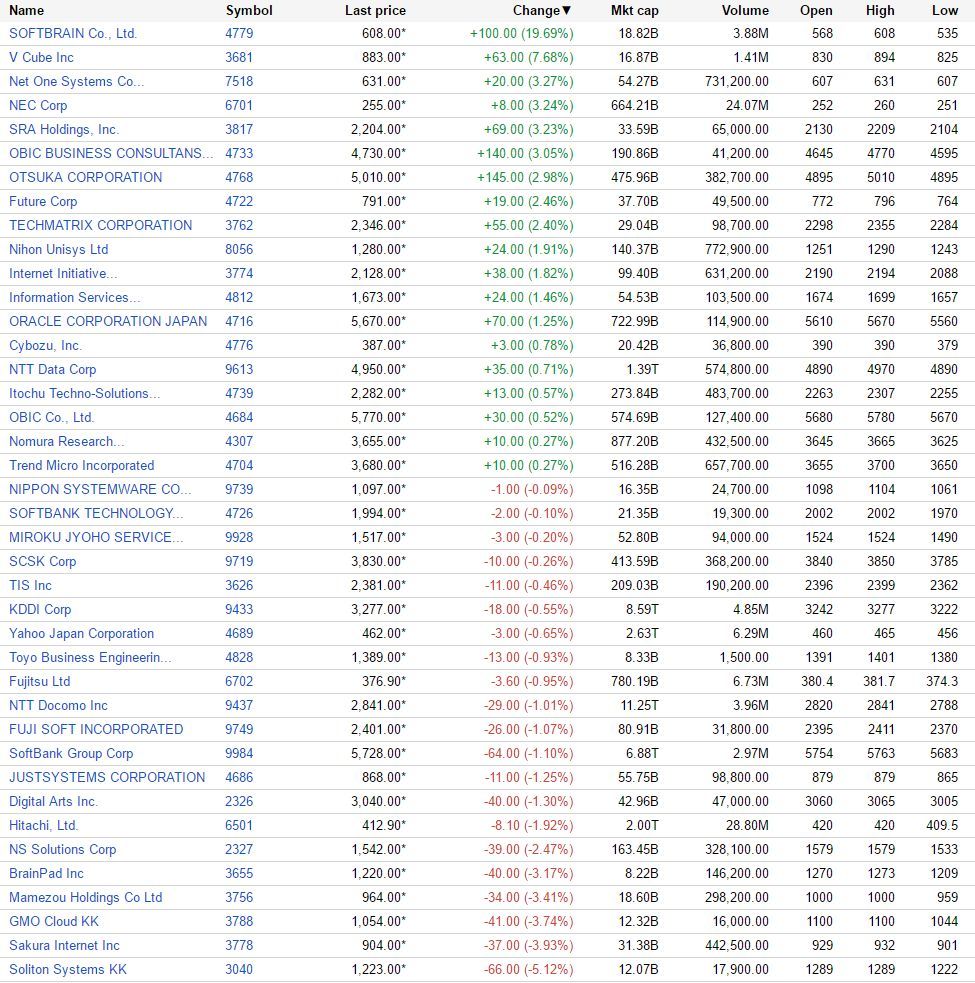Open MIROKU JYOHO SERVICE... link

click(96, 538)
